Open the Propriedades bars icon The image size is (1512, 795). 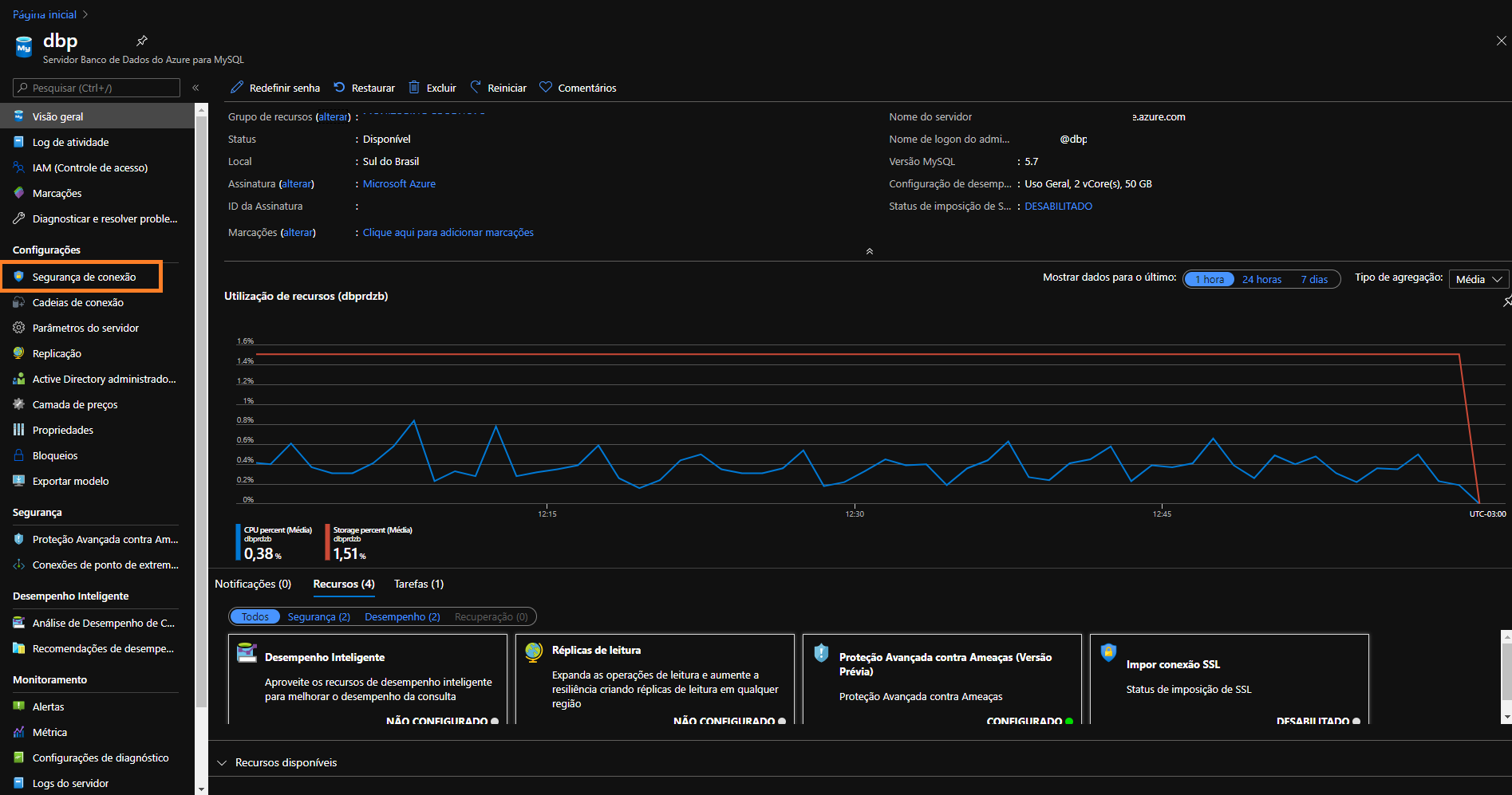(19, 430)
